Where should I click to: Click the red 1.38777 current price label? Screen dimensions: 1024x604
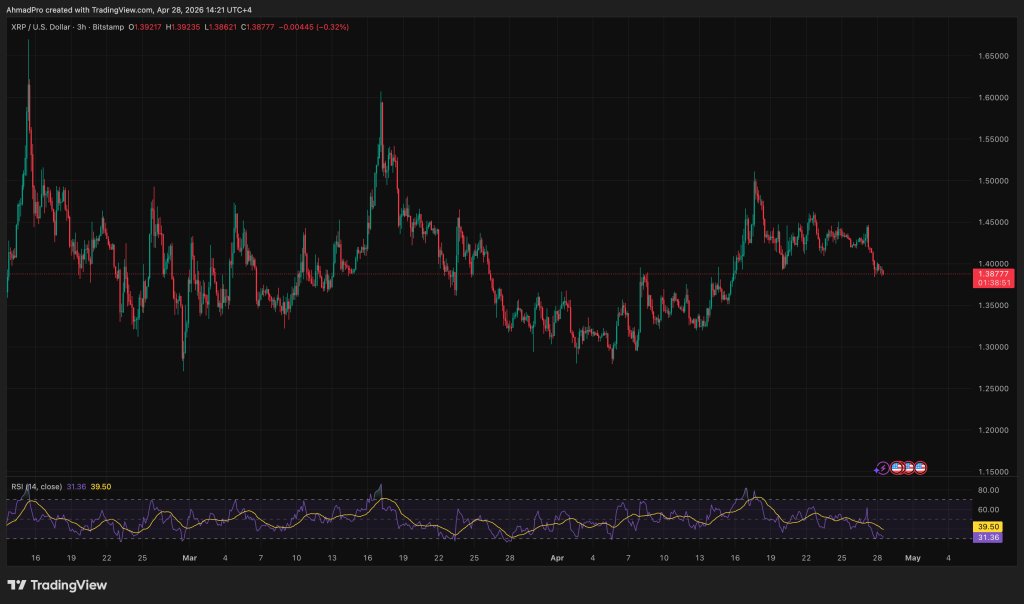[x=994, y=274]
